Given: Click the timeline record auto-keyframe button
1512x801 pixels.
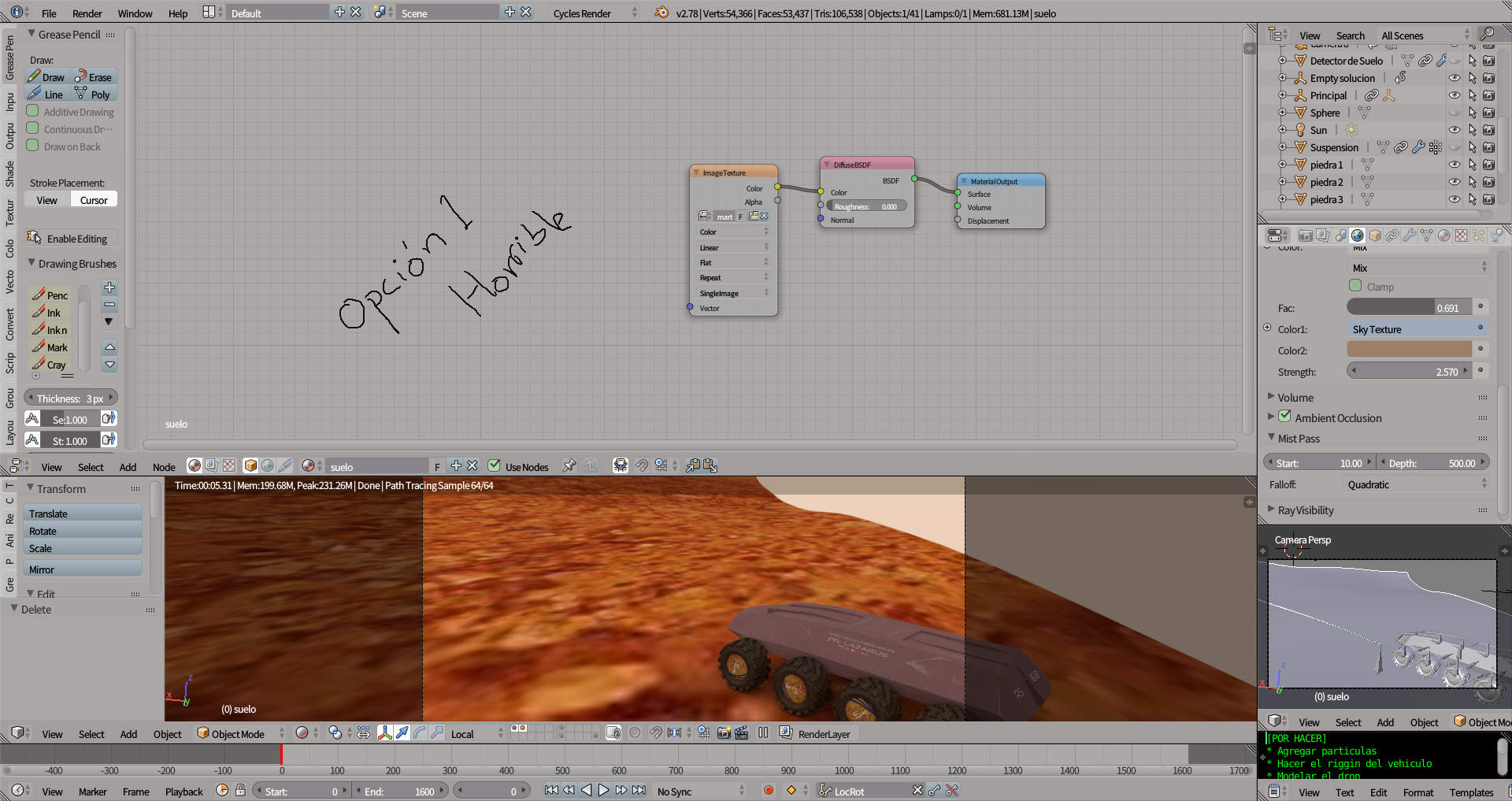Looking at the screenshot, I should click(x=769, y=791).
